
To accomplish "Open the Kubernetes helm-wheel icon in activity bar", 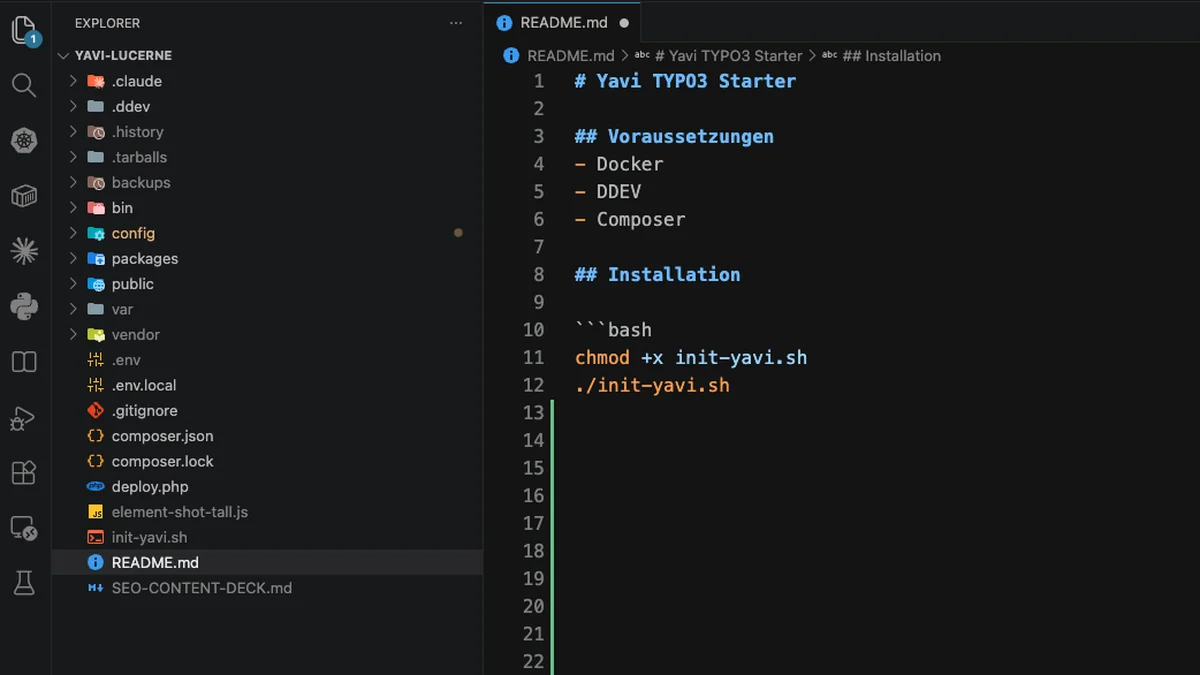I will tap(24, 141).
